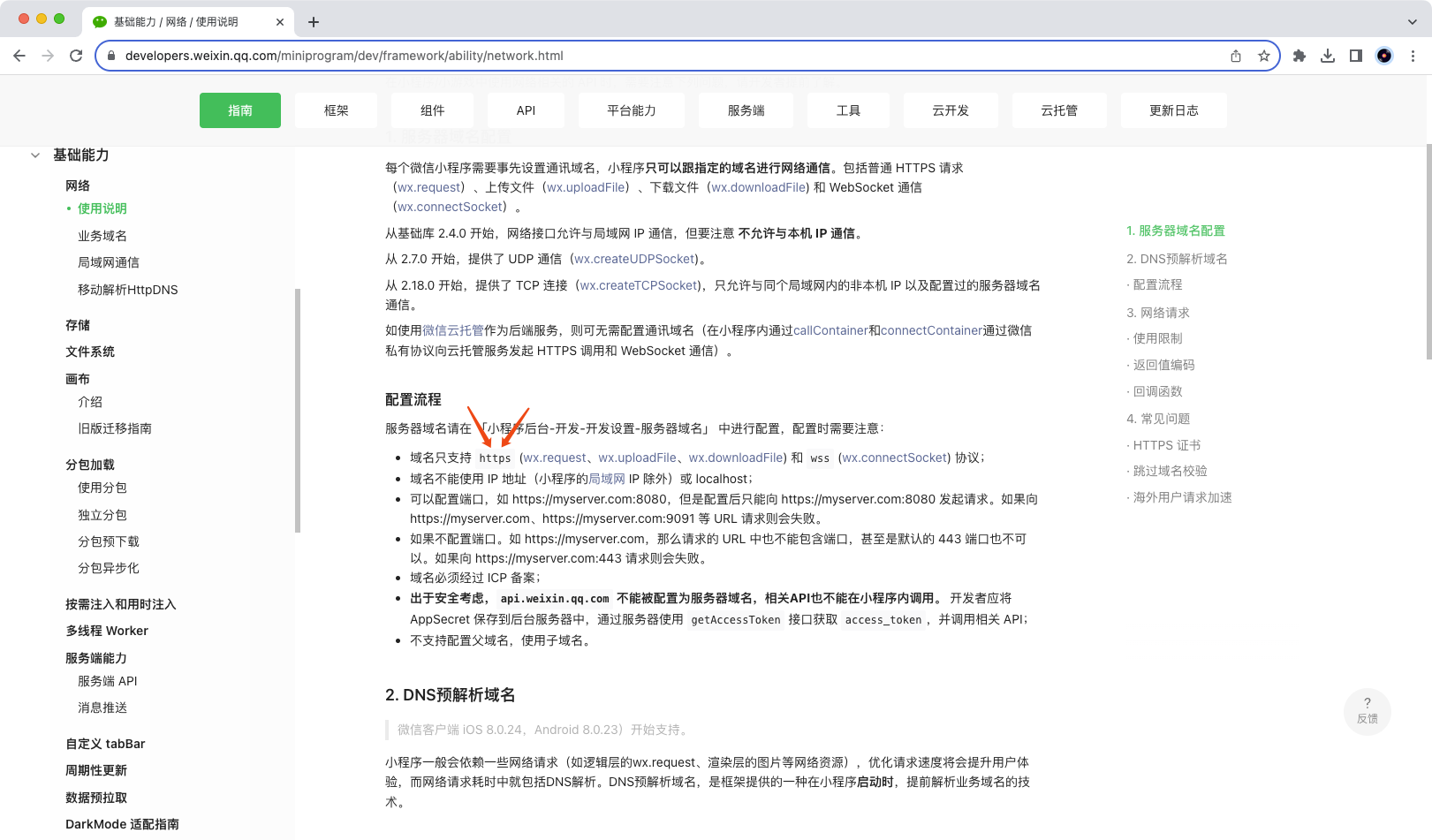Go to the 云开发 tab
The height and width of the screenshot is (840, 1432).
tap(951, 110)
